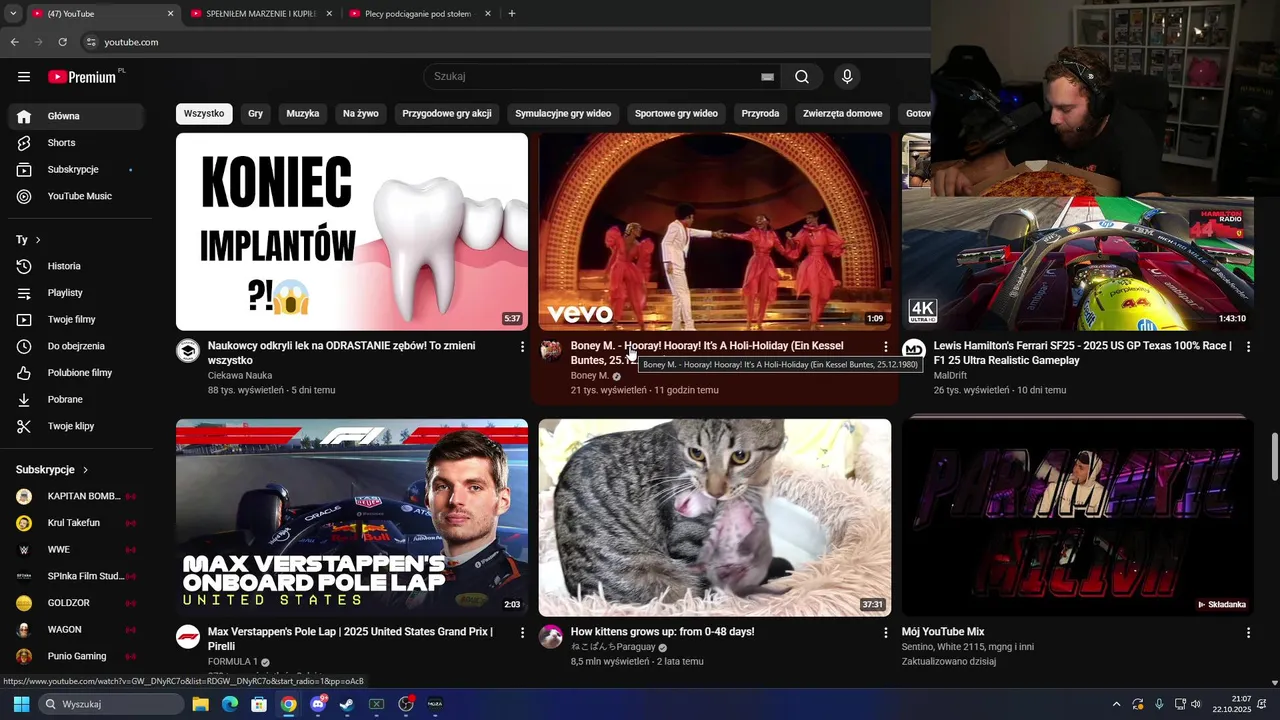Click the YouTube search input field
This screenshot has height=720, width=1280.
595,77
